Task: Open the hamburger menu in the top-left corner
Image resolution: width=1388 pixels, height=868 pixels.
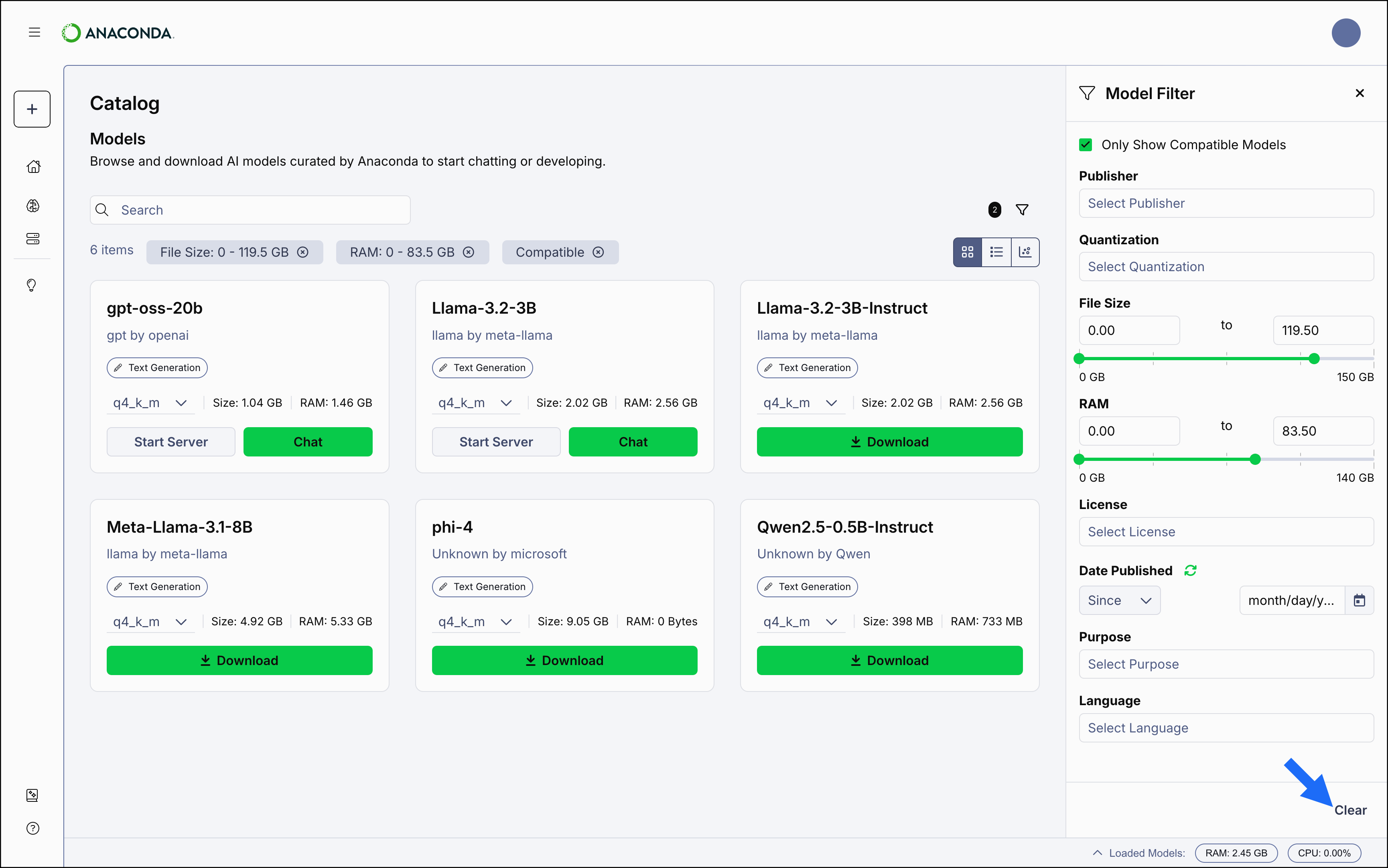Action: click(34, 32)
